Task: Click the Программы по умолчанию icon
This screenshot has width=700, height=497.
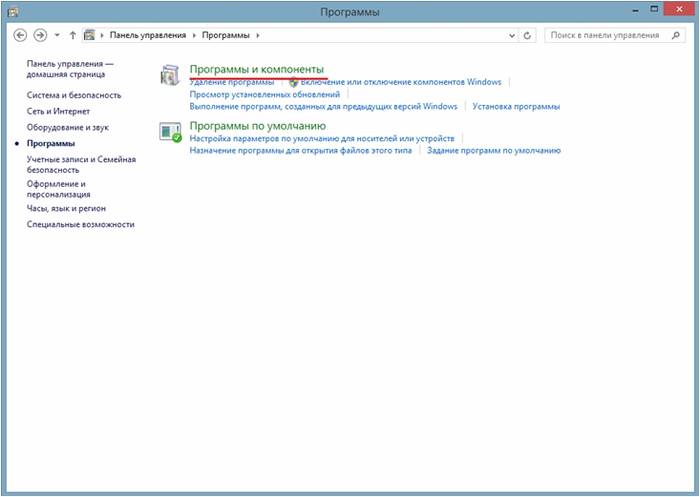Action: point(170,132)
